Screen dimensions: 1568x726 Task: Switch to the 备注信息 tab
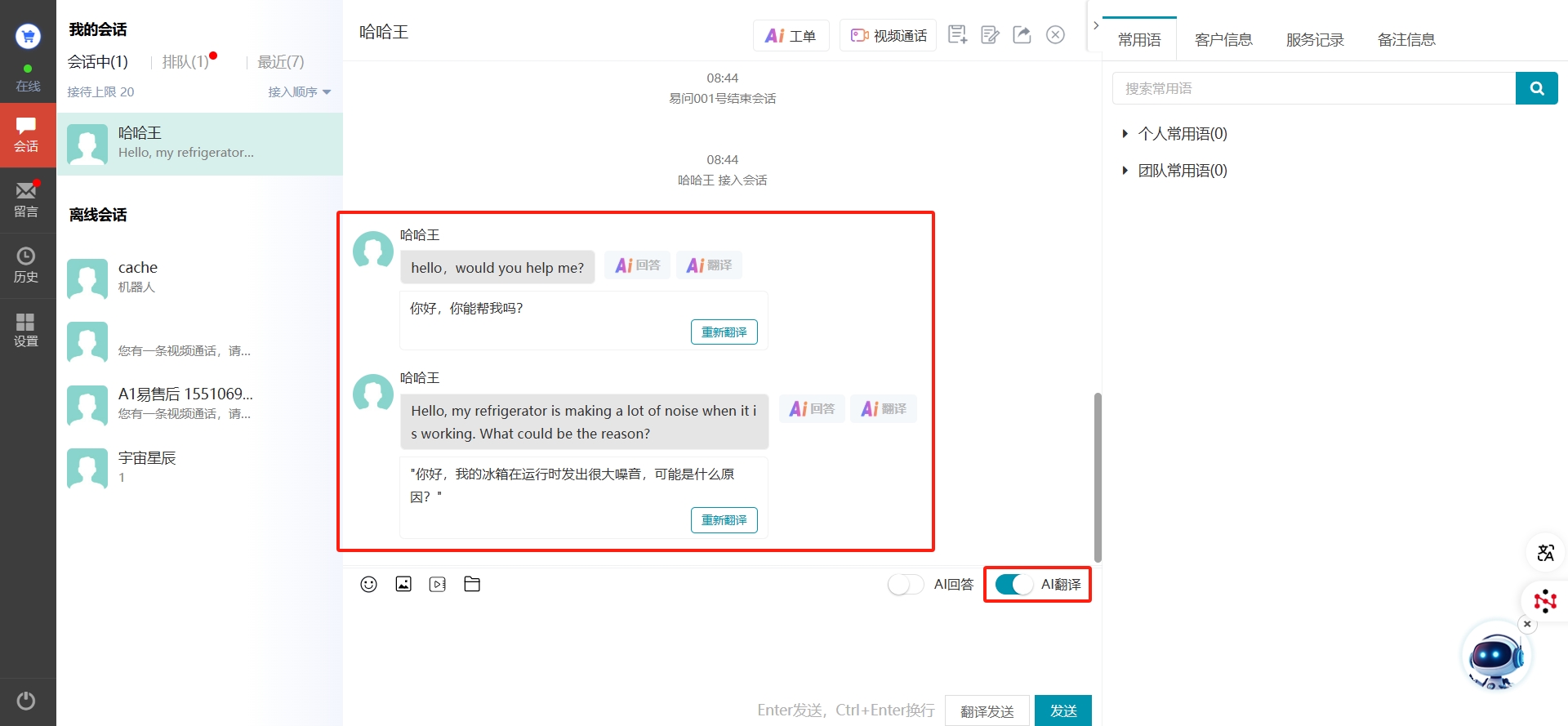point(1406,39)
